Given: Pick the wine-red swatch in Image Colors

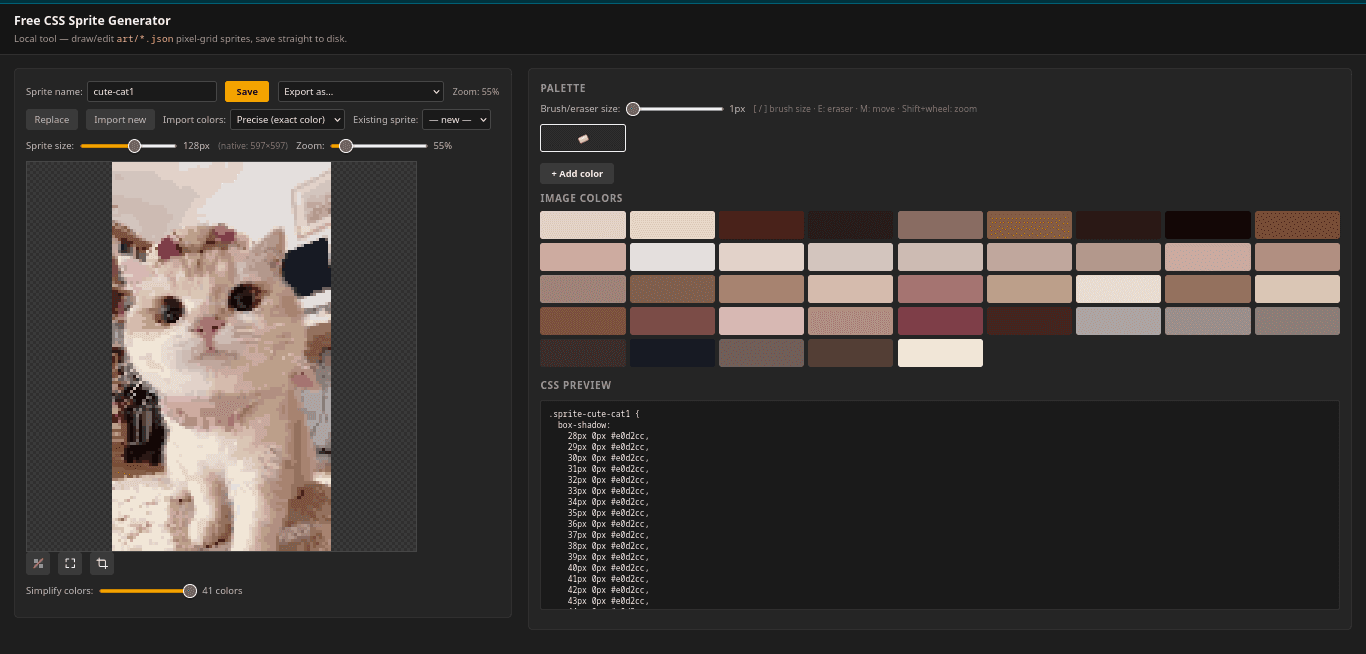Looking at the screenshot, I should tap(940, 321).
